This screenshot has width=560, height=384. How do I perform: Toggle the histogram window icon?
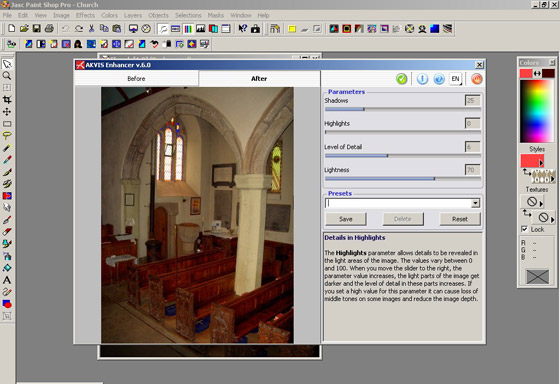pyautogui.click(x=200, y=29)
